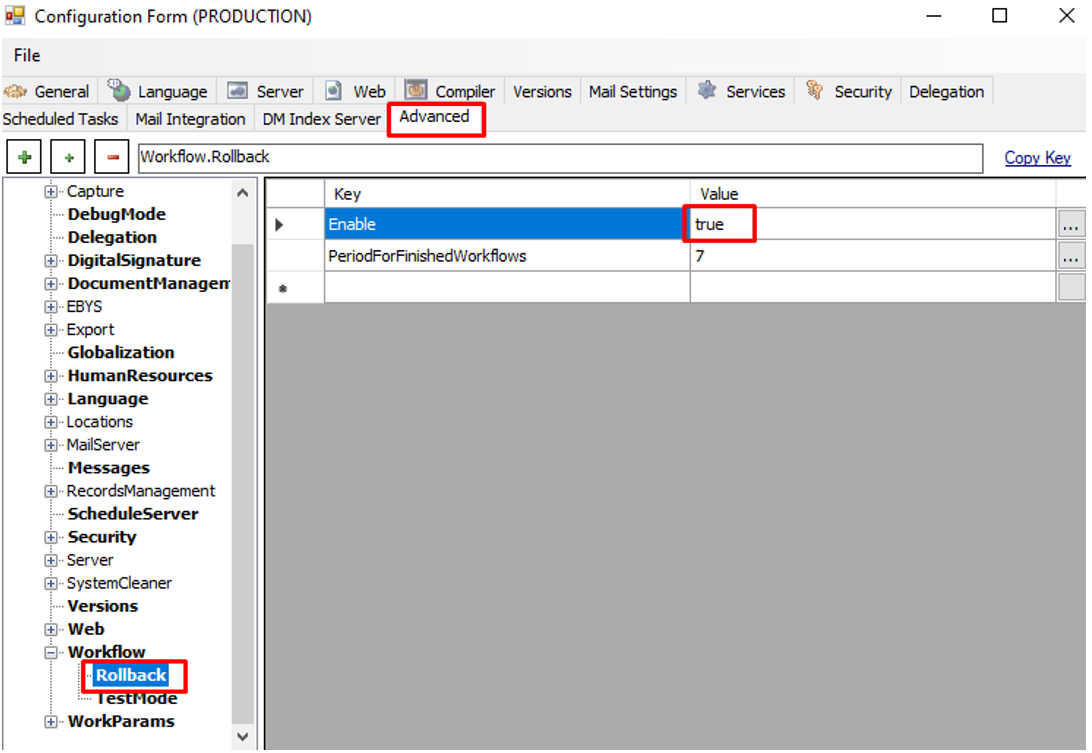Click the small green plus add button
Screen dimensions: 1092x753
68,157
